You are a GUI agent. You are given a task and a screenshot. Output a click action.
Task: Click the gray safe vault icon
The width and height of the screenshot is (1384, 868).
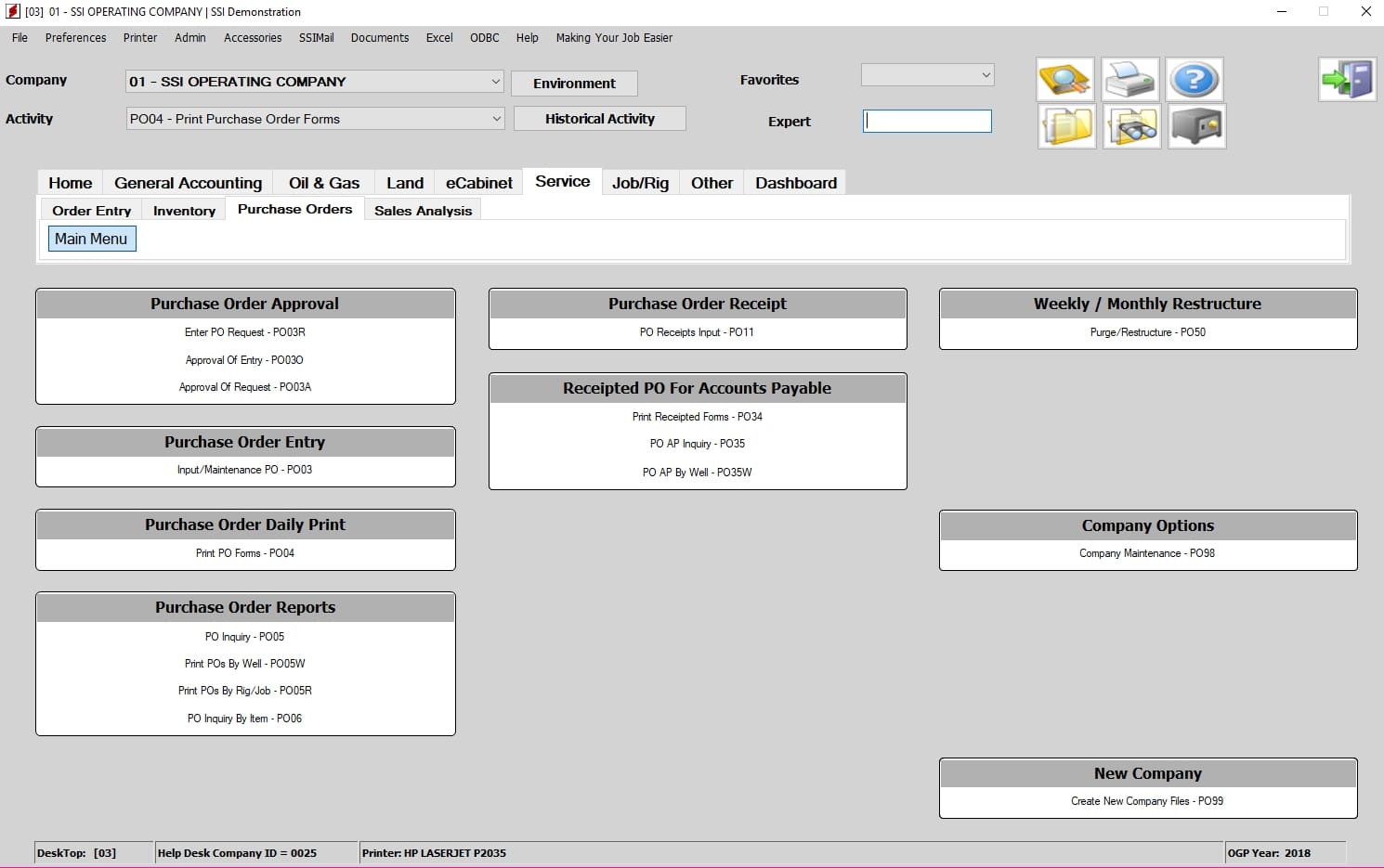pyautogui.click(x=1197, y=126)
